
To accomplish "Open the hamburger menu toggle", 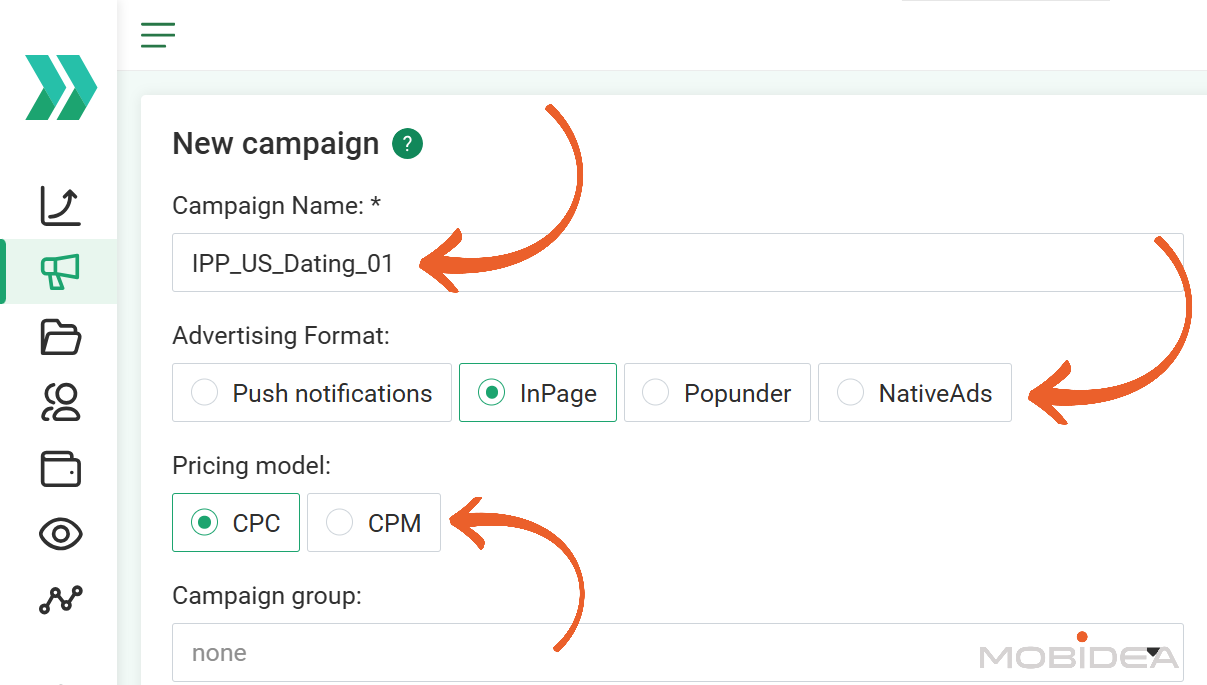I will (158, 35).
